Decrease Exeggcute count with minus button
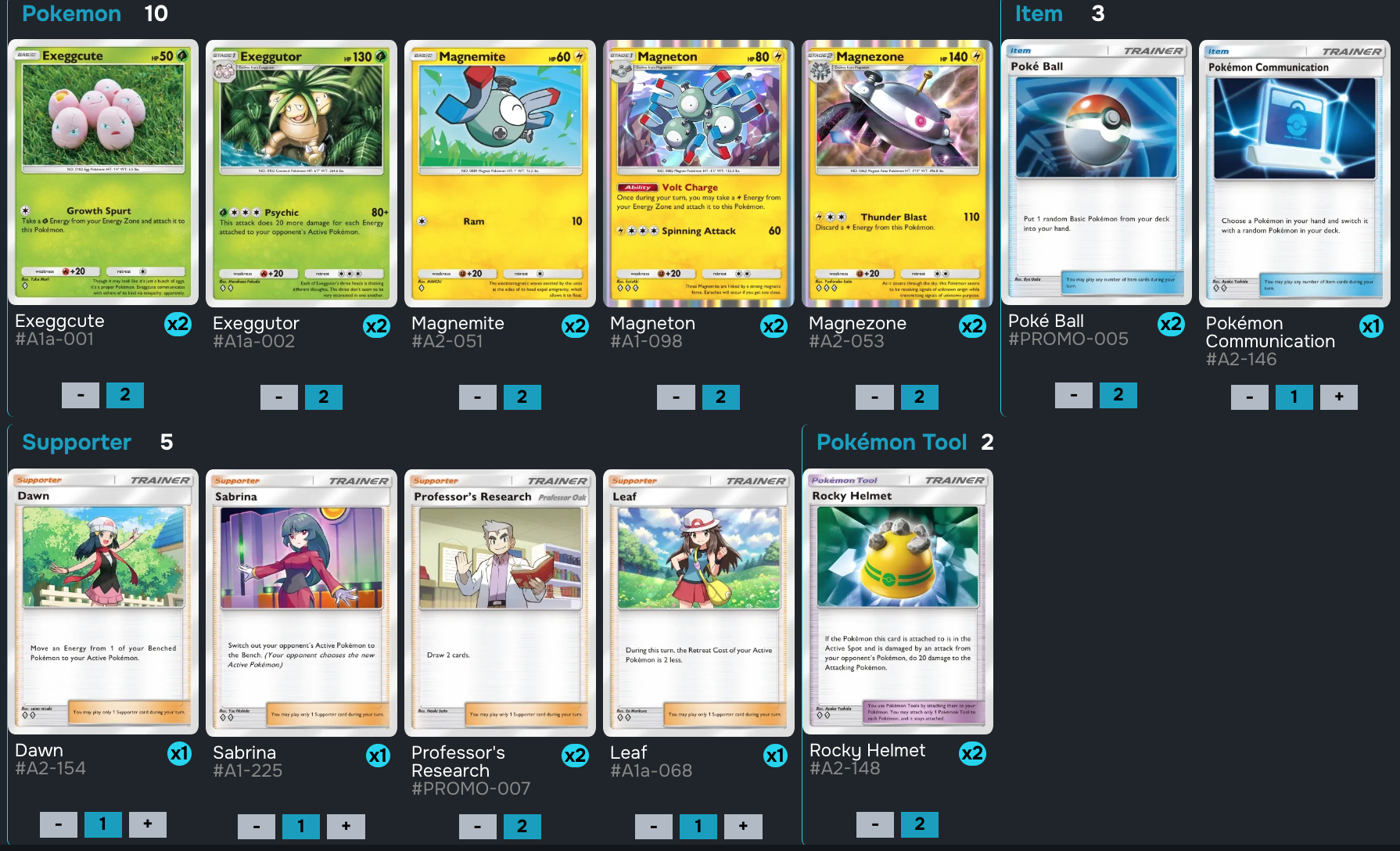Viewport: 1400px width, 851px height. (81, 395)
